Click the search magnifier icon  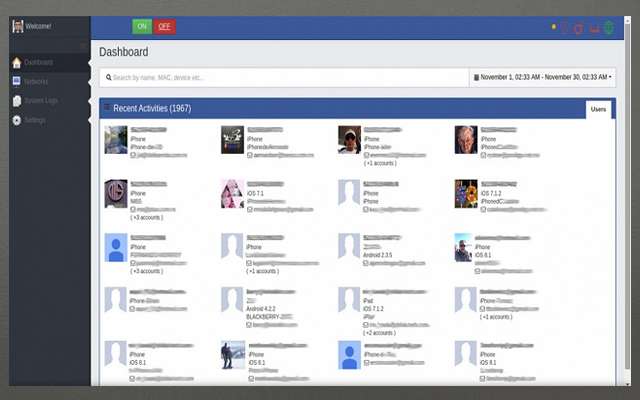click(108, 77)
